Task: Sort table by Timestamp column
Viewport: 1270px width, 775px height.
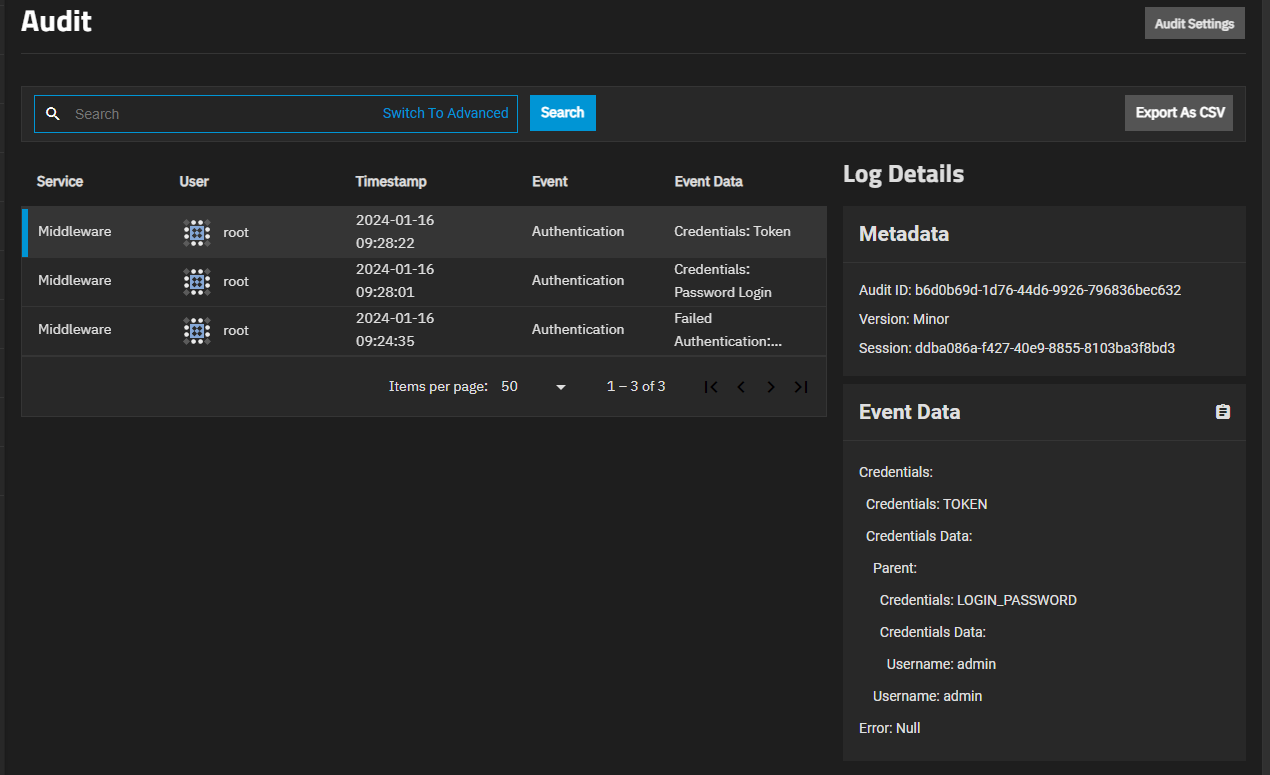Action: [391, 182]
